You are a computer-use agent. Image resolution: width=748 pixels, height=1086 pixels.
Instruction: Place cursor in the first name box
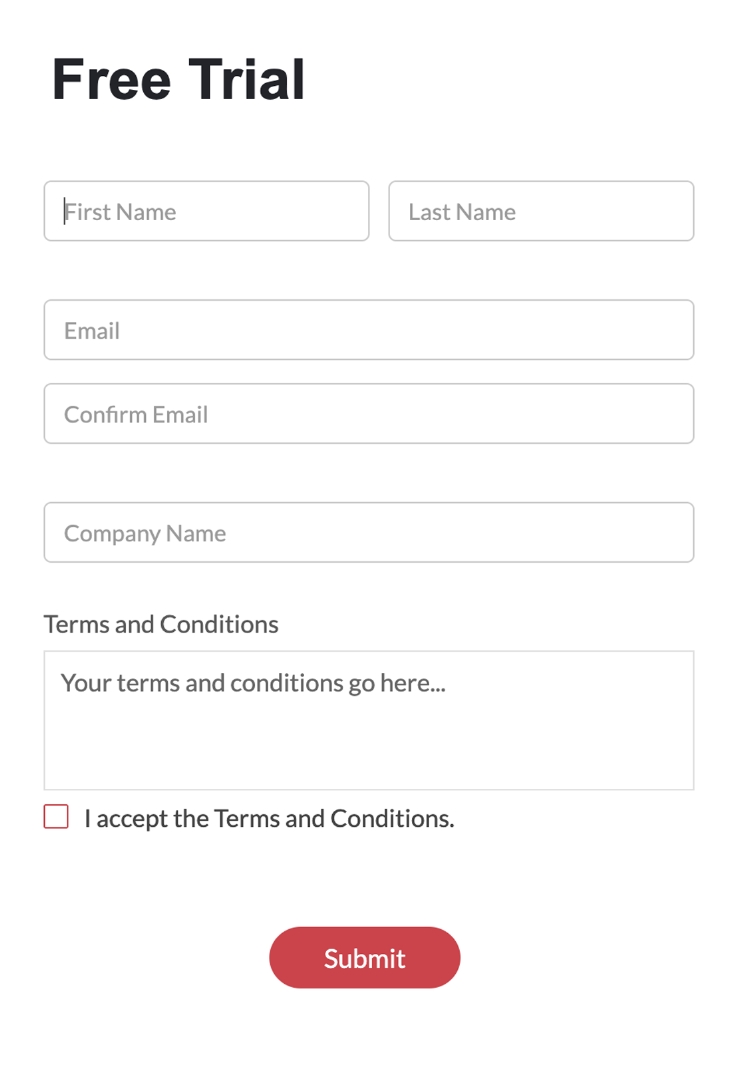point(206,211)
